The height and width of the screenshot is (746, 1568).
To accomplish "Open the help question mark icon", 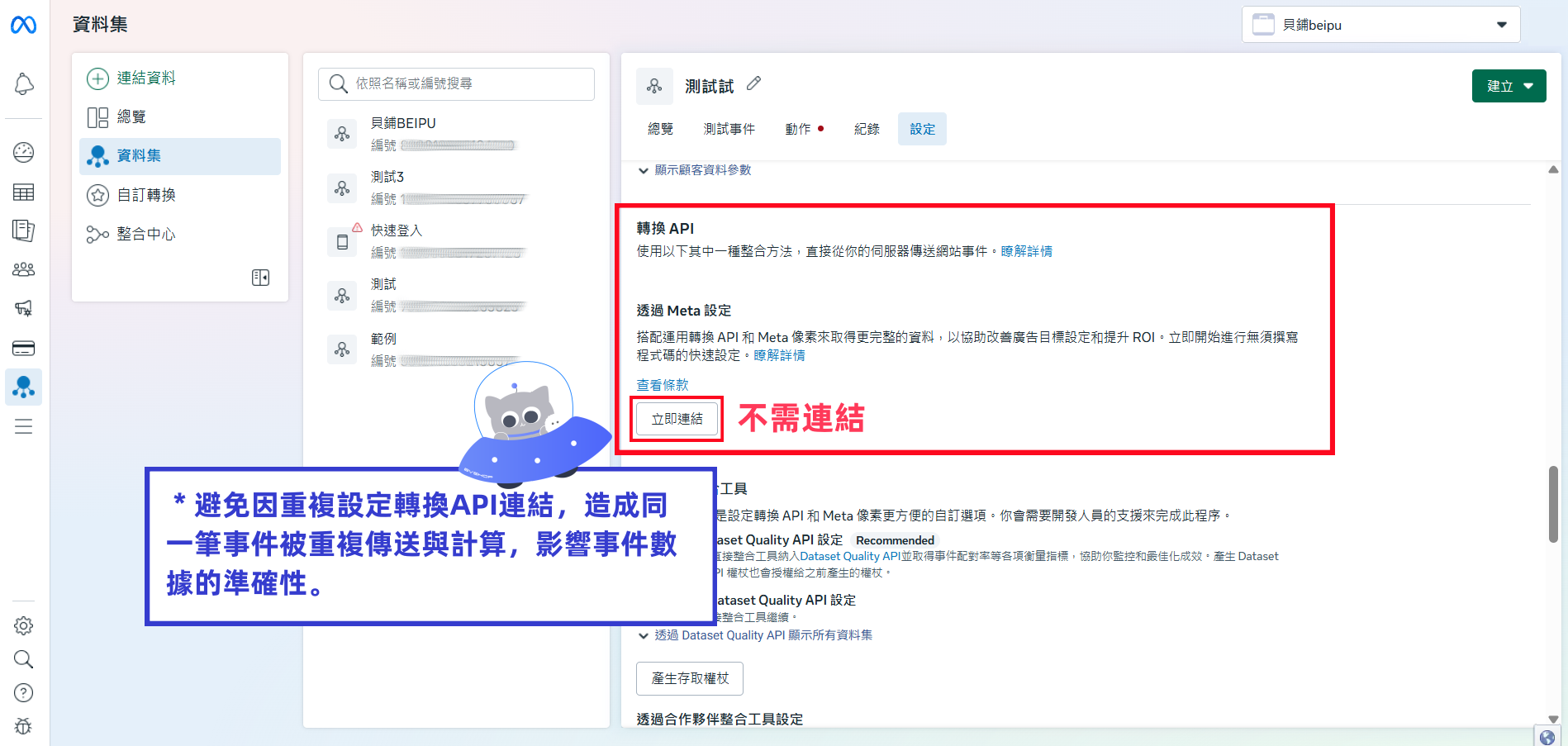I will [24, 692].
